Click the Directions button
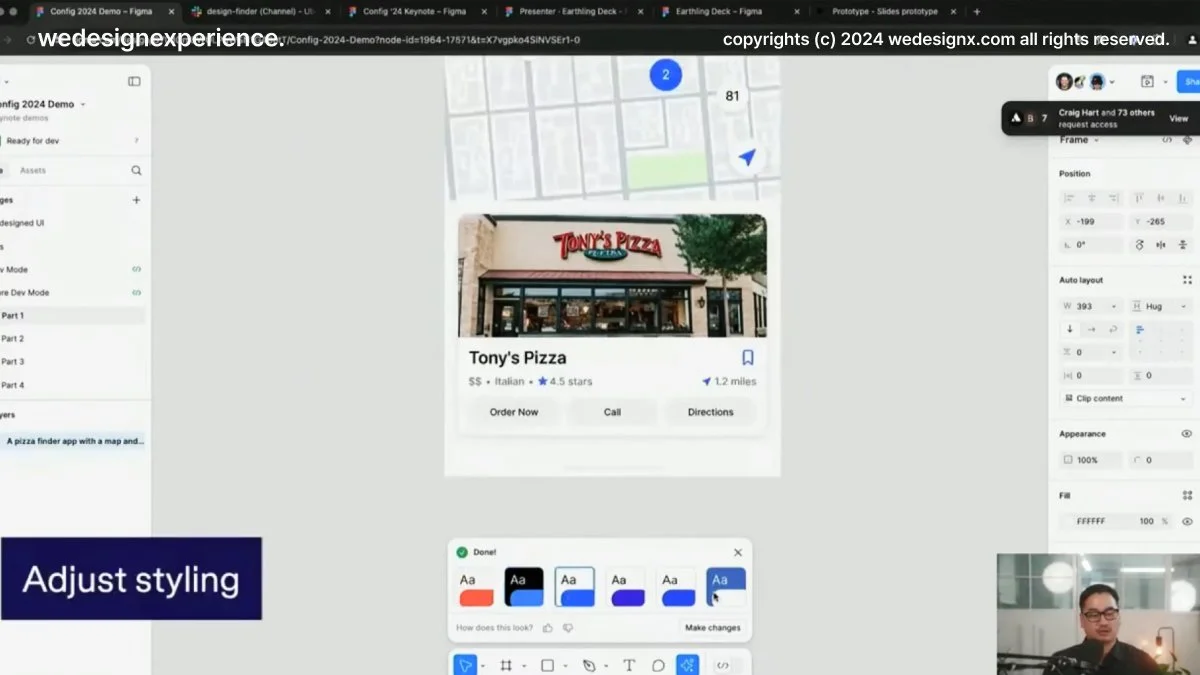1200x675 pixels. pyautogui.click(x=710, y=412)
